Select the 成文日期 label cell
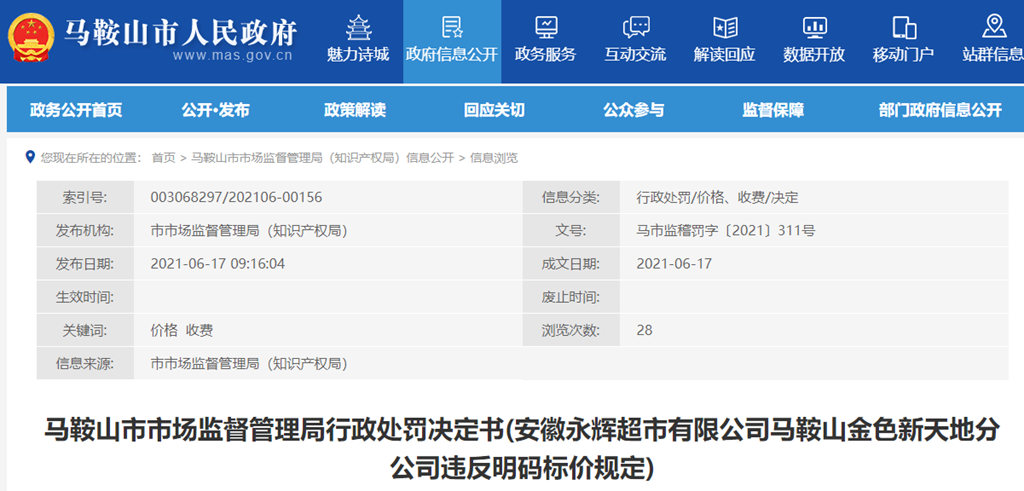Image resolution: width=1024 pixels, height=491 pixels. coord(571,264)
